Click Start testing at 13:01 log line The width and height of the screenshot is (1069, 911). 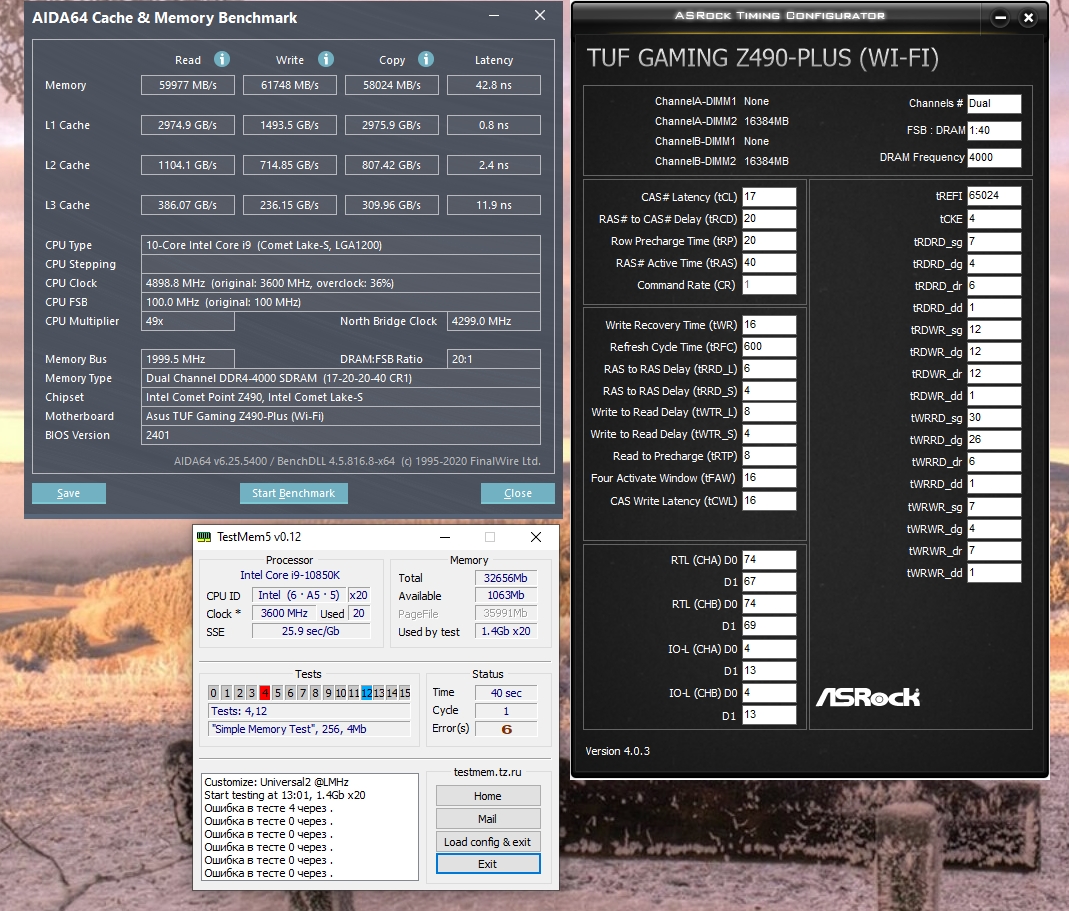point(285,795)
